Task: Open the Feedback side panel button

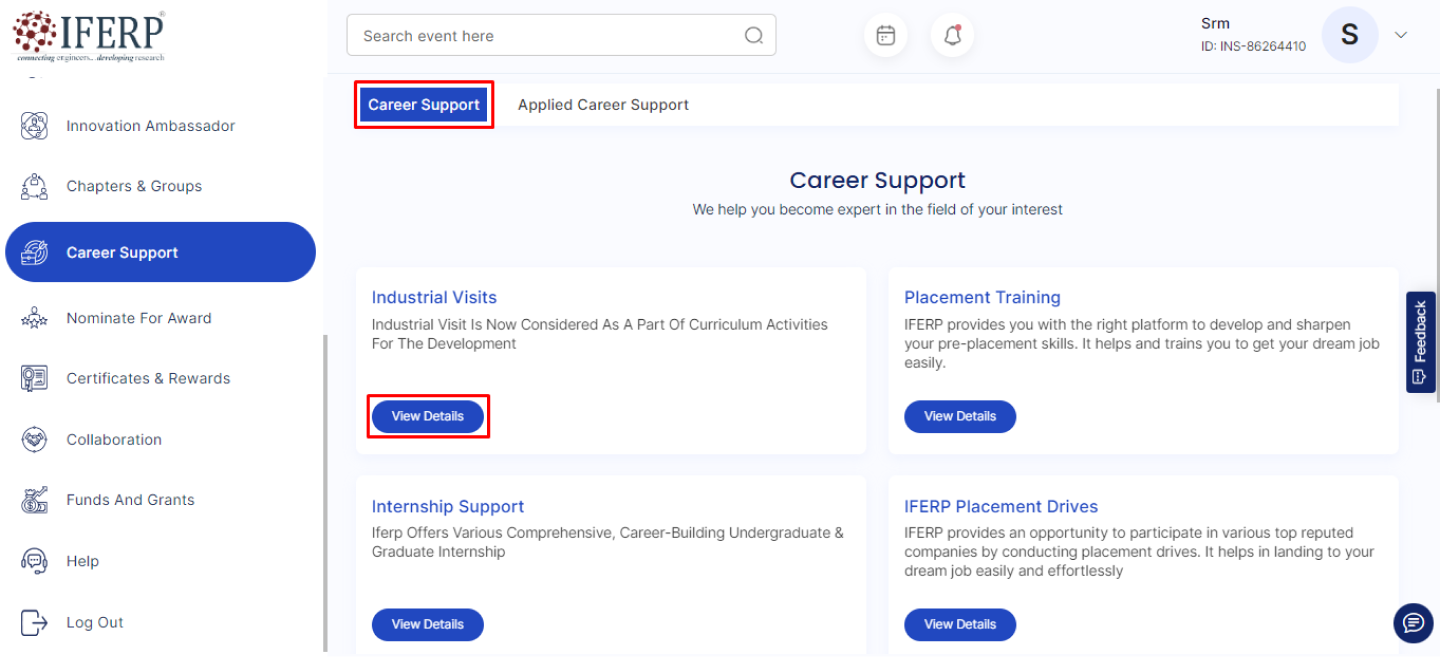Action: click(x=1420, y=342)
